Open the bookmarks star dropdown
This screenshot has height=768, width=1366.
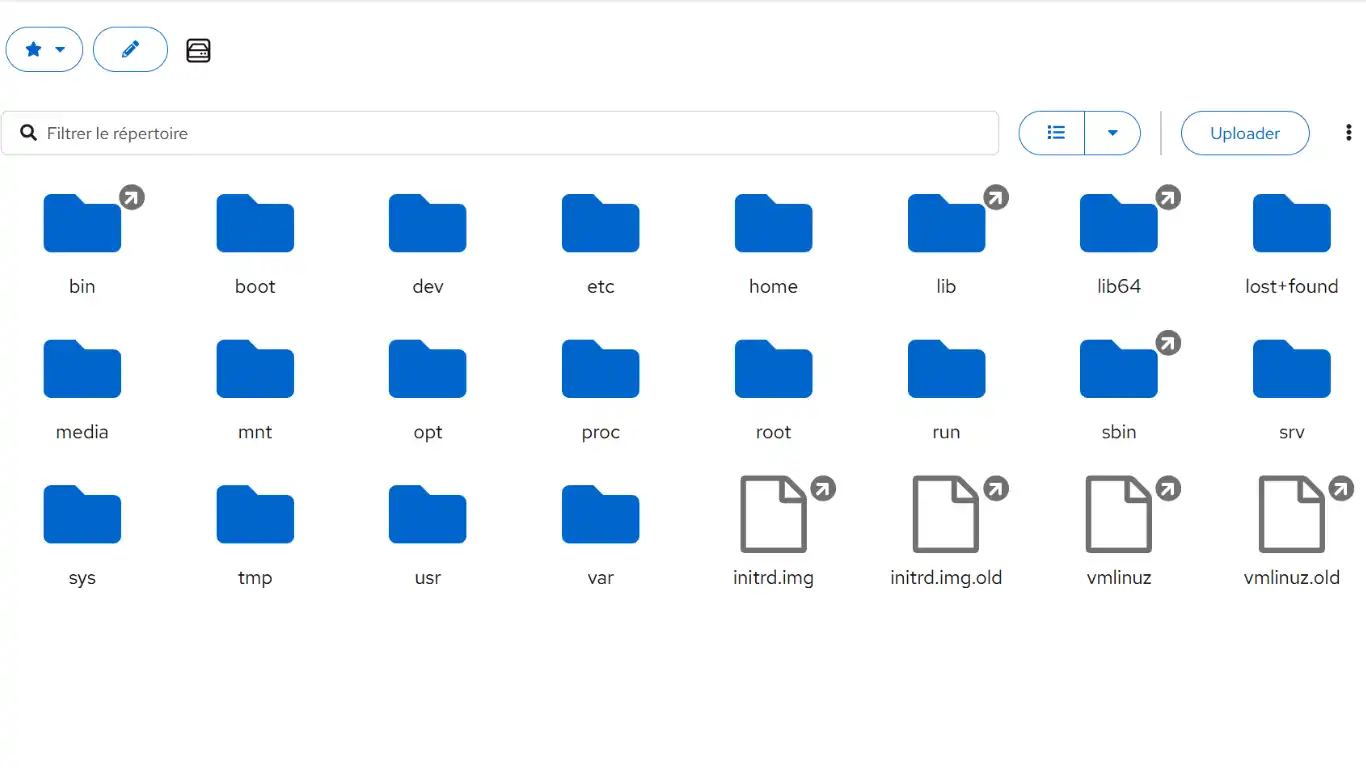coord(44,50)
